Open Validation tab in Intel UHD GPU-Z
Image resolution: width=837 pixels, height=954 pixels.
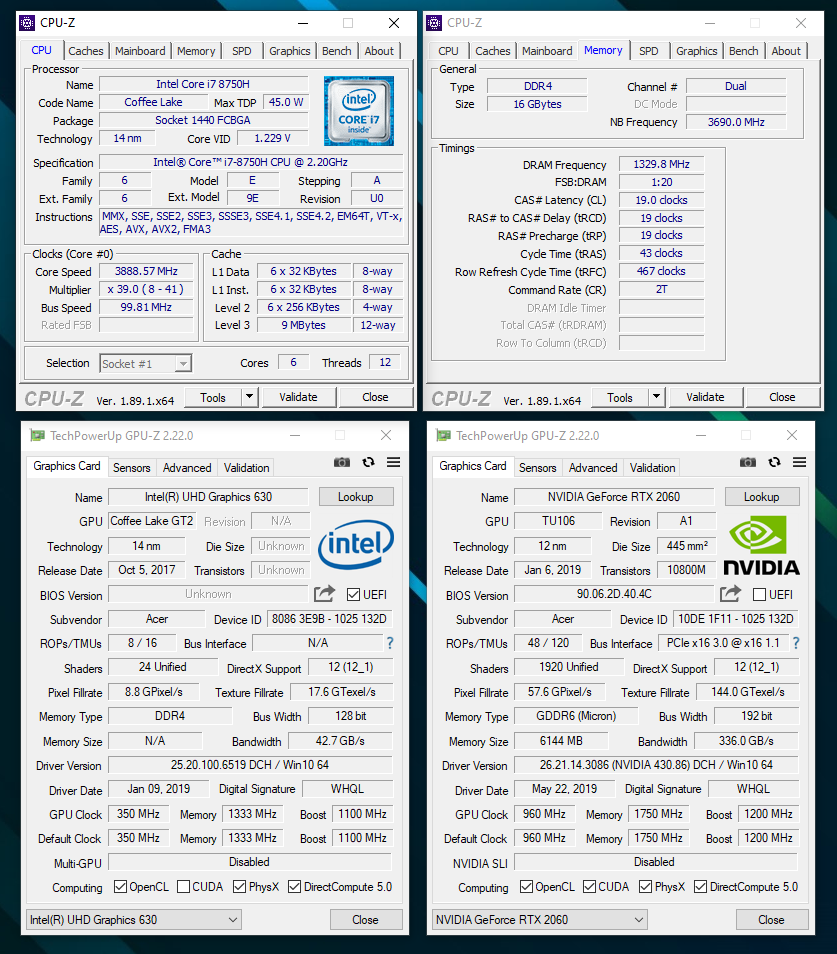point(246,468)
